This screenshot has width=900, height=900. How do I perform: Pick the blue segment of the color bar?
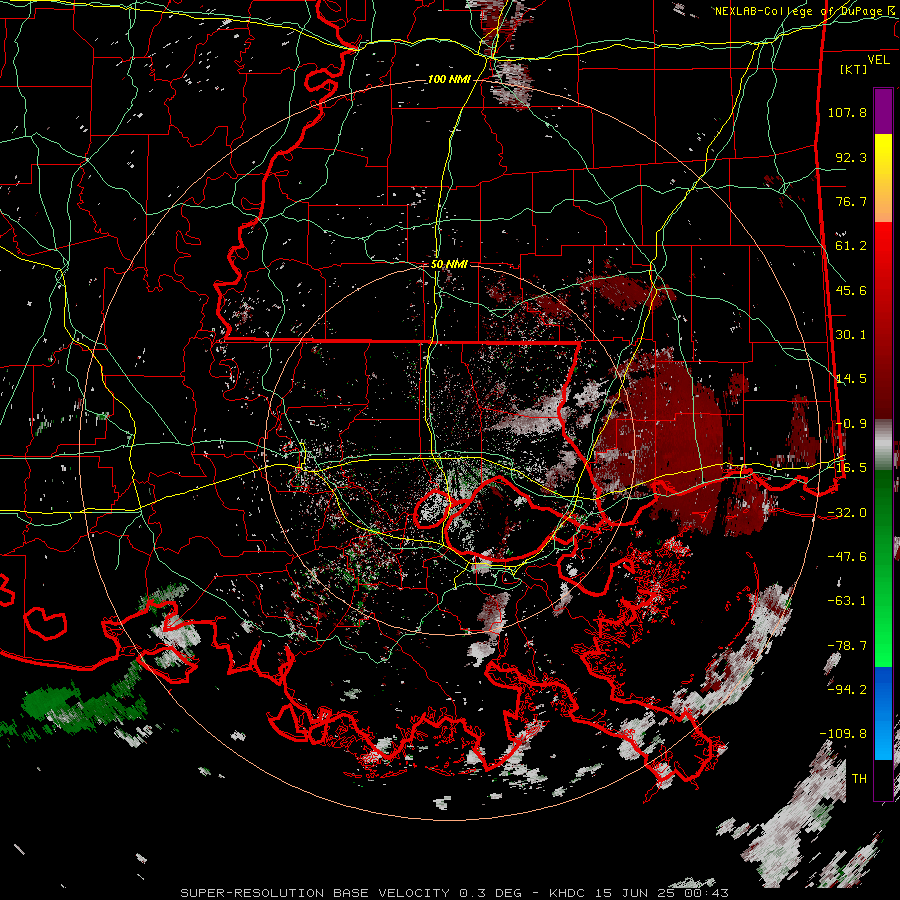click(x=883, y=713)
